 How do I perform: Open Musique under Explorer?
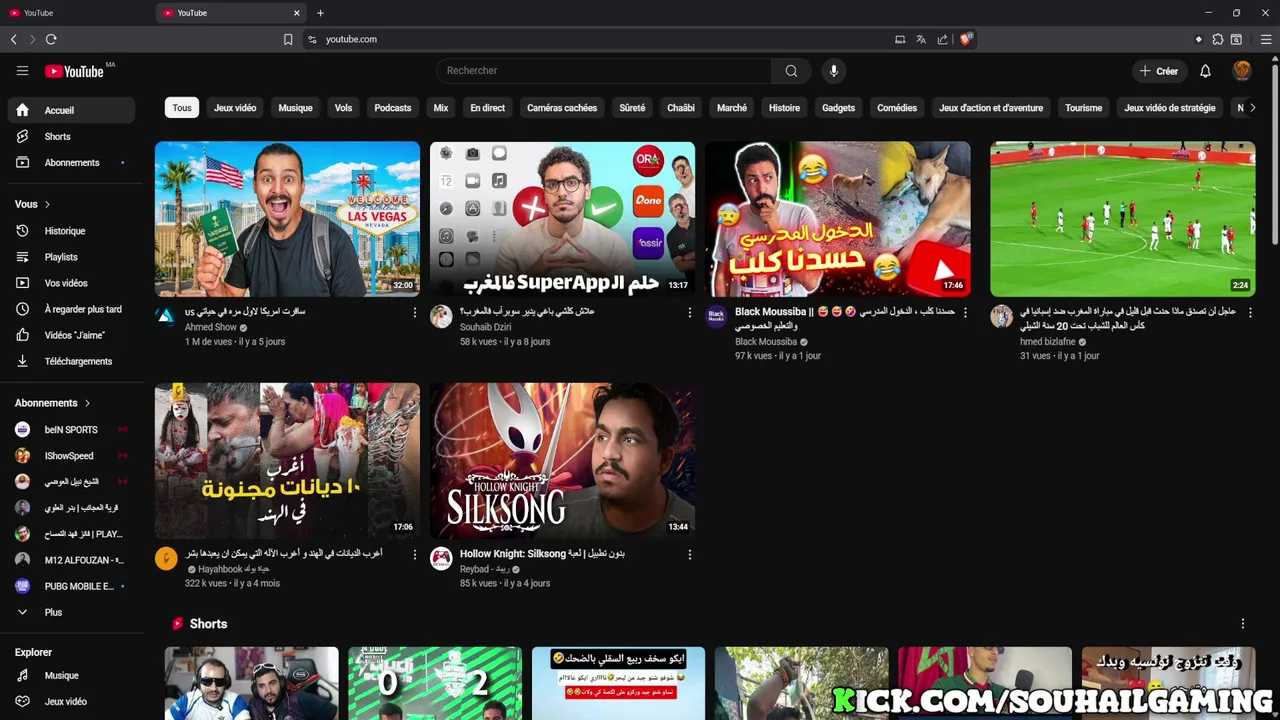70,676
